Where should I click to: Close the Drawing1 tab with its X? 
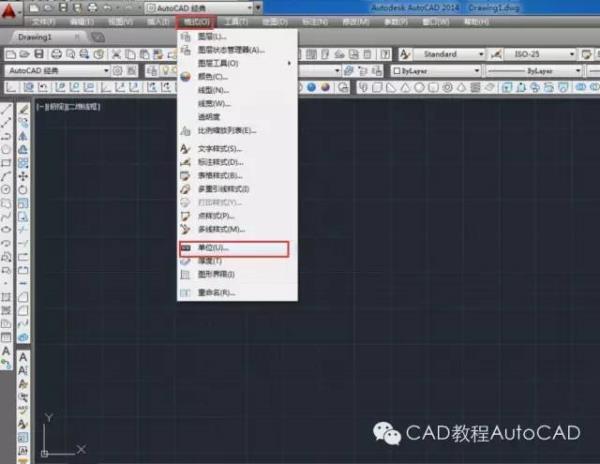point(77,37)
